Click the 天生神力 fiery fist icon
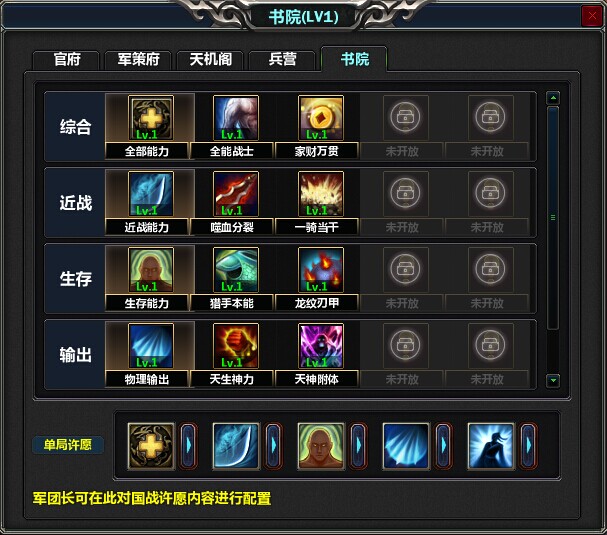 click(236, 346)
